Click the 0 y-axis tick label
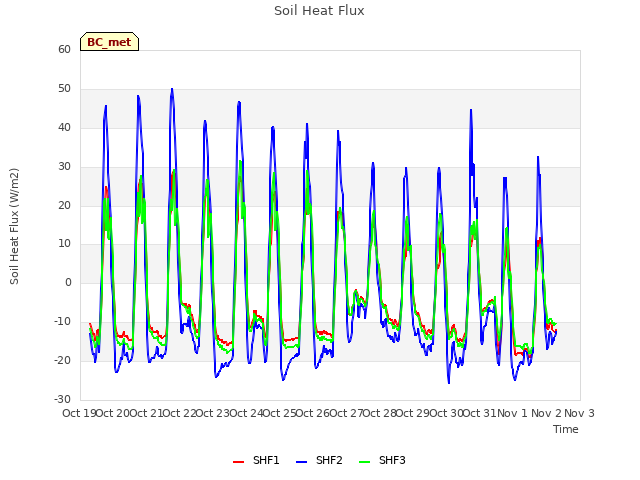The width and height of the screenshot is (640, 480). (68, 282)
